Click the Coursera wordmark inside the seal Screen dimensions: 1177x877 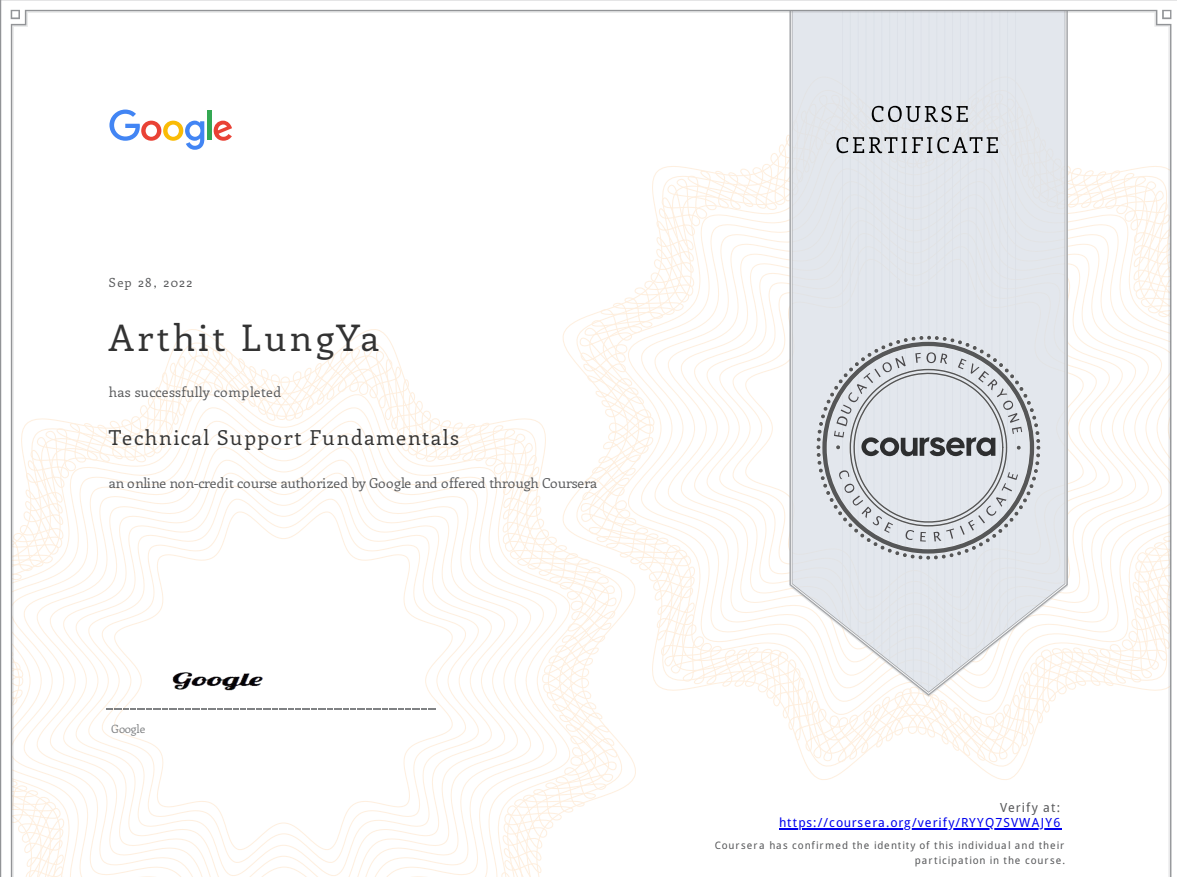928,445
